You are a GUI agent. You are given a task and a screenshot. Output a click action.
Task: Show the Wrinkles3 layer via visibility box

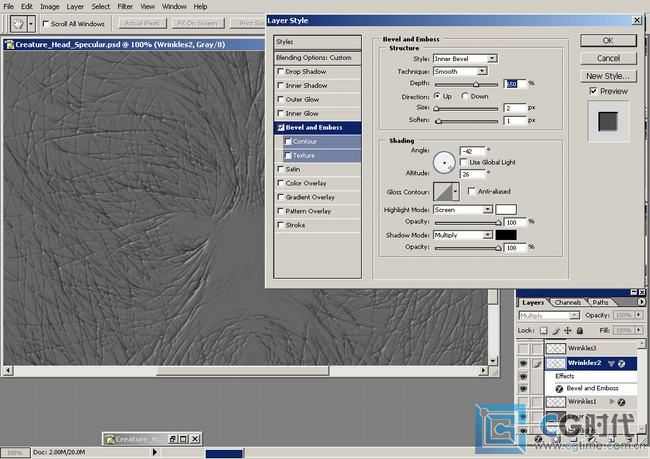pyautogui.click(x=523, y=348)
